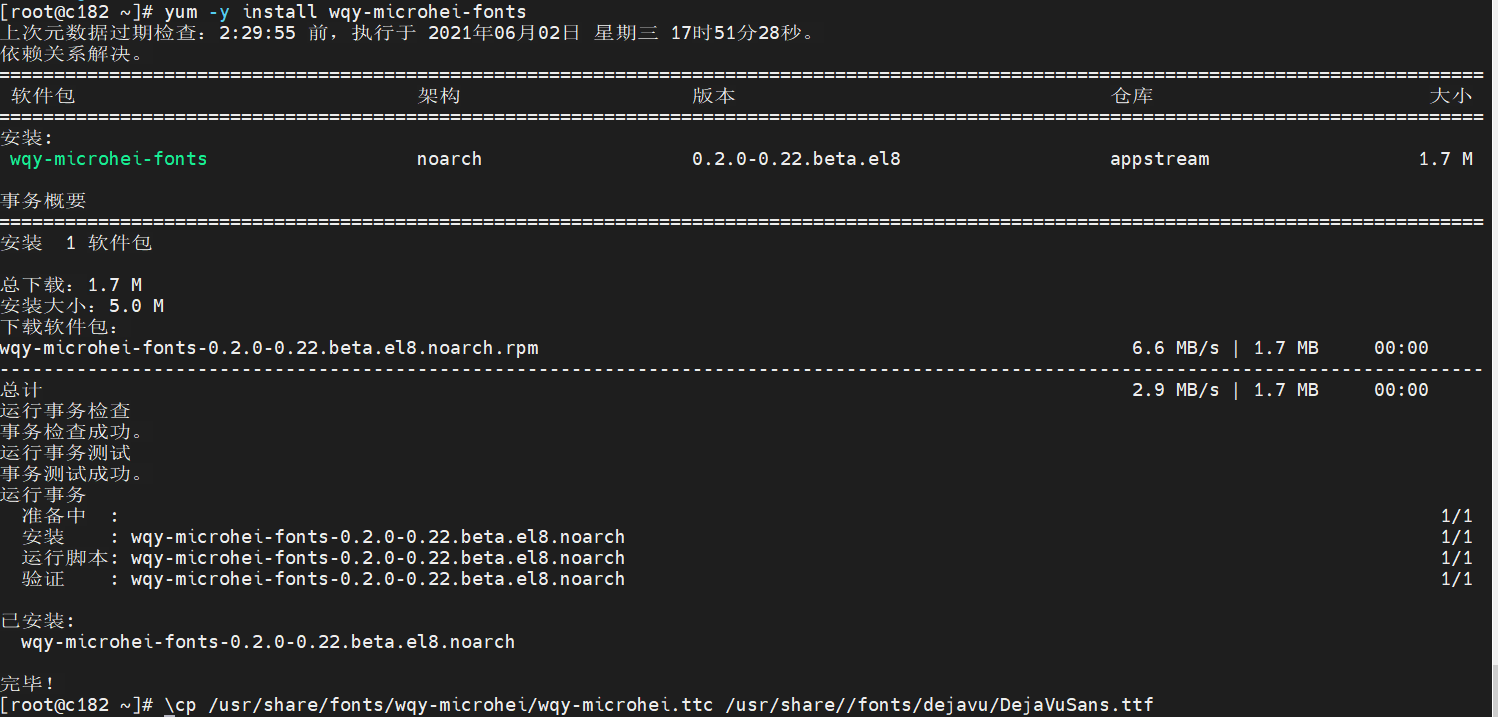This screenshot has height=717, width=1498.
Task: Click the 事务概要 heading
Action: [43, 201]
